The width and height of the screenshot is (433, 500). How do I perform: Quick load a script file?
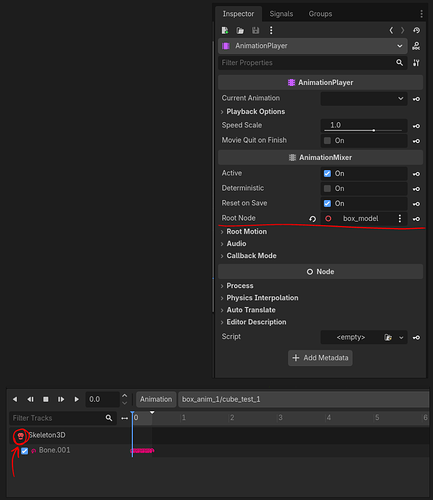coord(388,337)
